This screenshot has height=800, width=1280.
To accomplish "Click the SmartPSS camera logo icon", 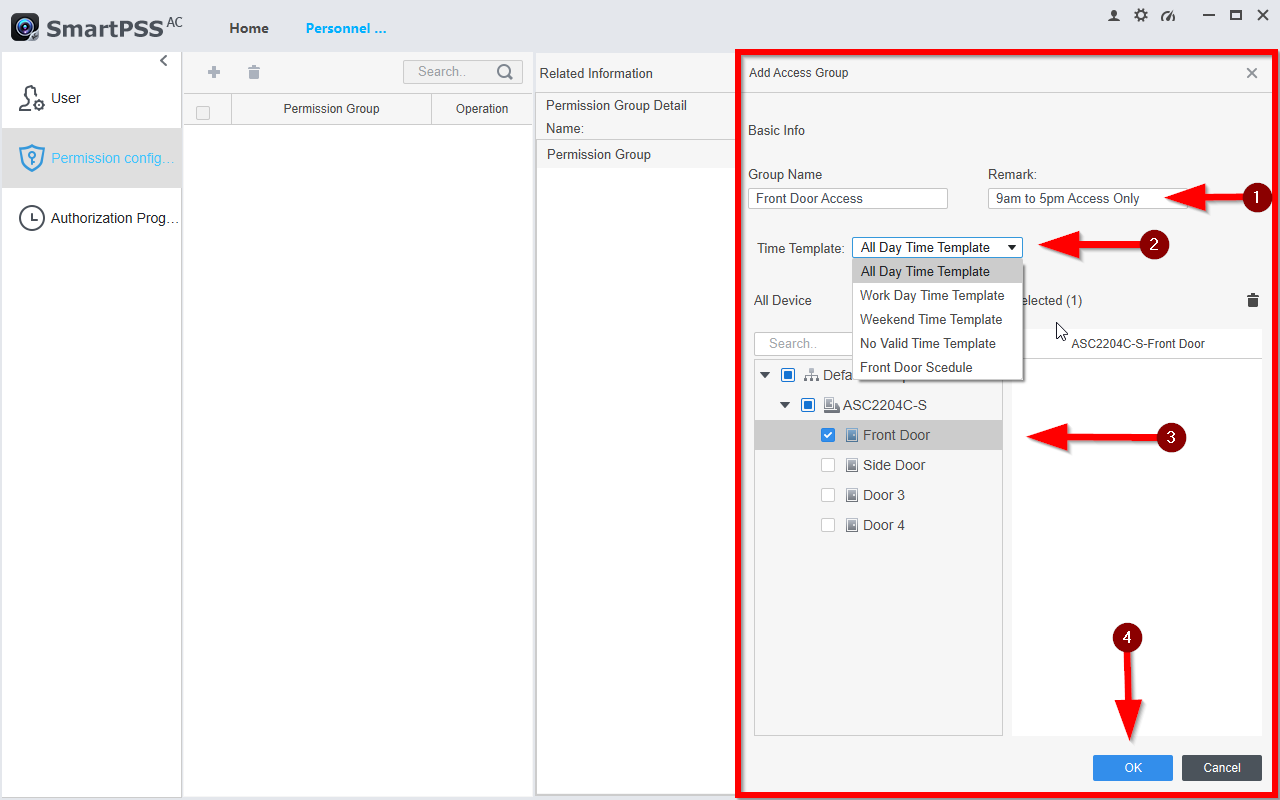I will (x=25, y=27).
